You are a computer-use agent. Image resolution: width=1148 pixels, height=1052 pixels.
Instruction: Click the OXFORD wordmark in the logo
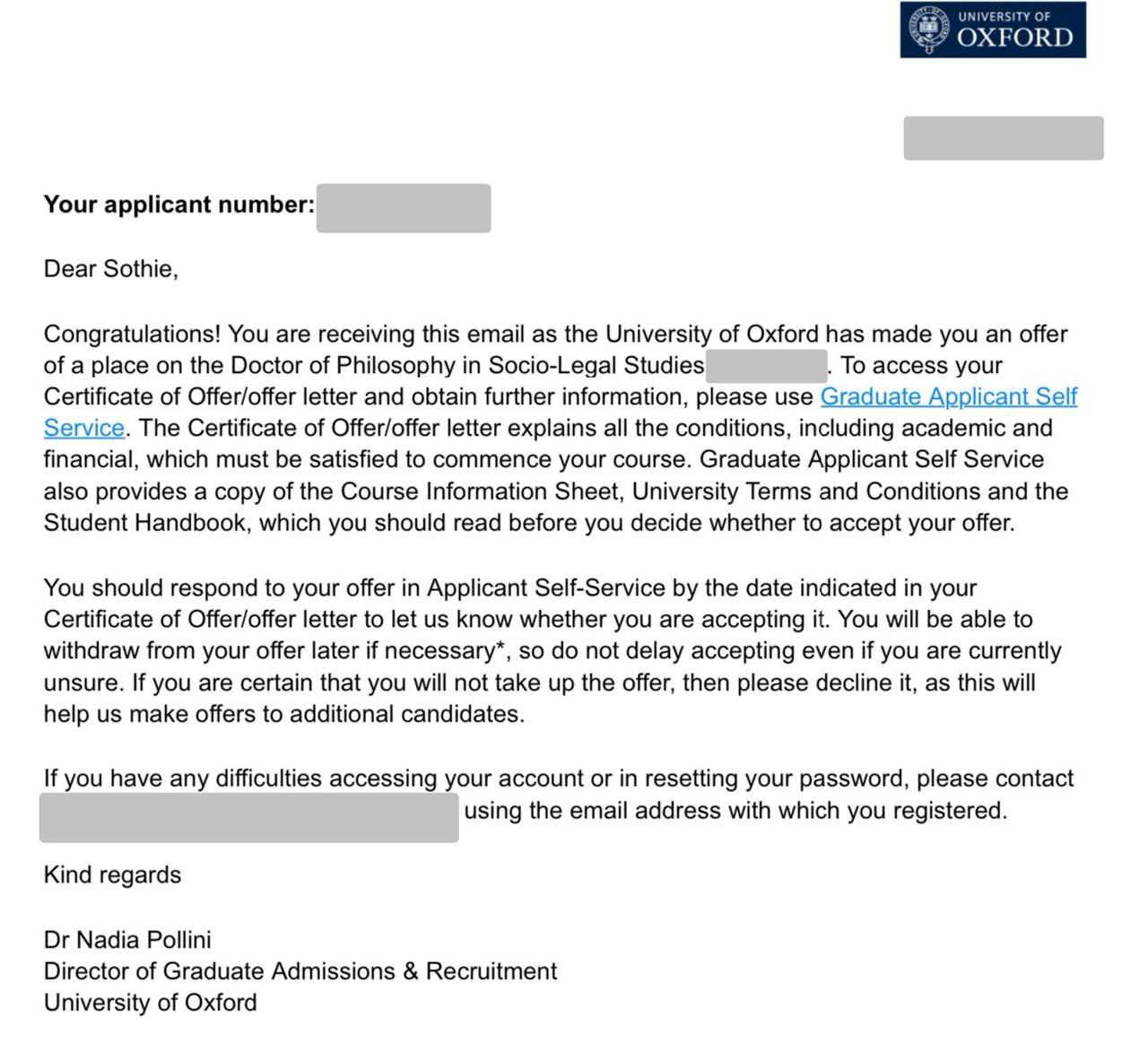pyautogui.click(x=1014, y=38)
